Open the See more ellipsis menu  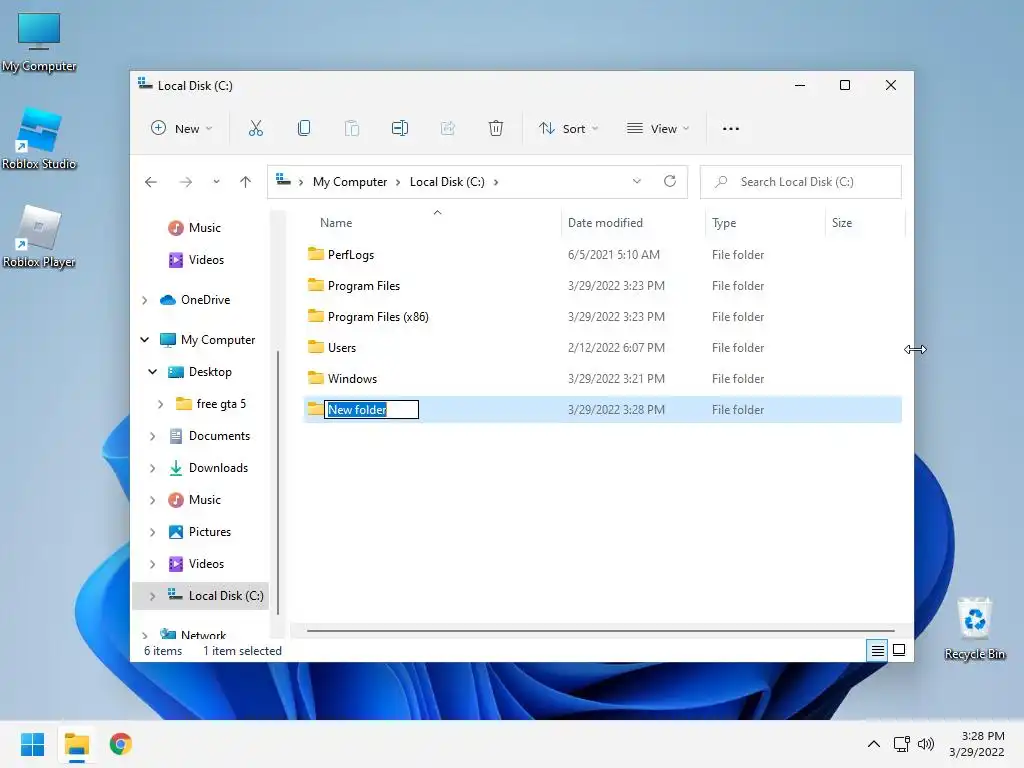pos(731,129)
